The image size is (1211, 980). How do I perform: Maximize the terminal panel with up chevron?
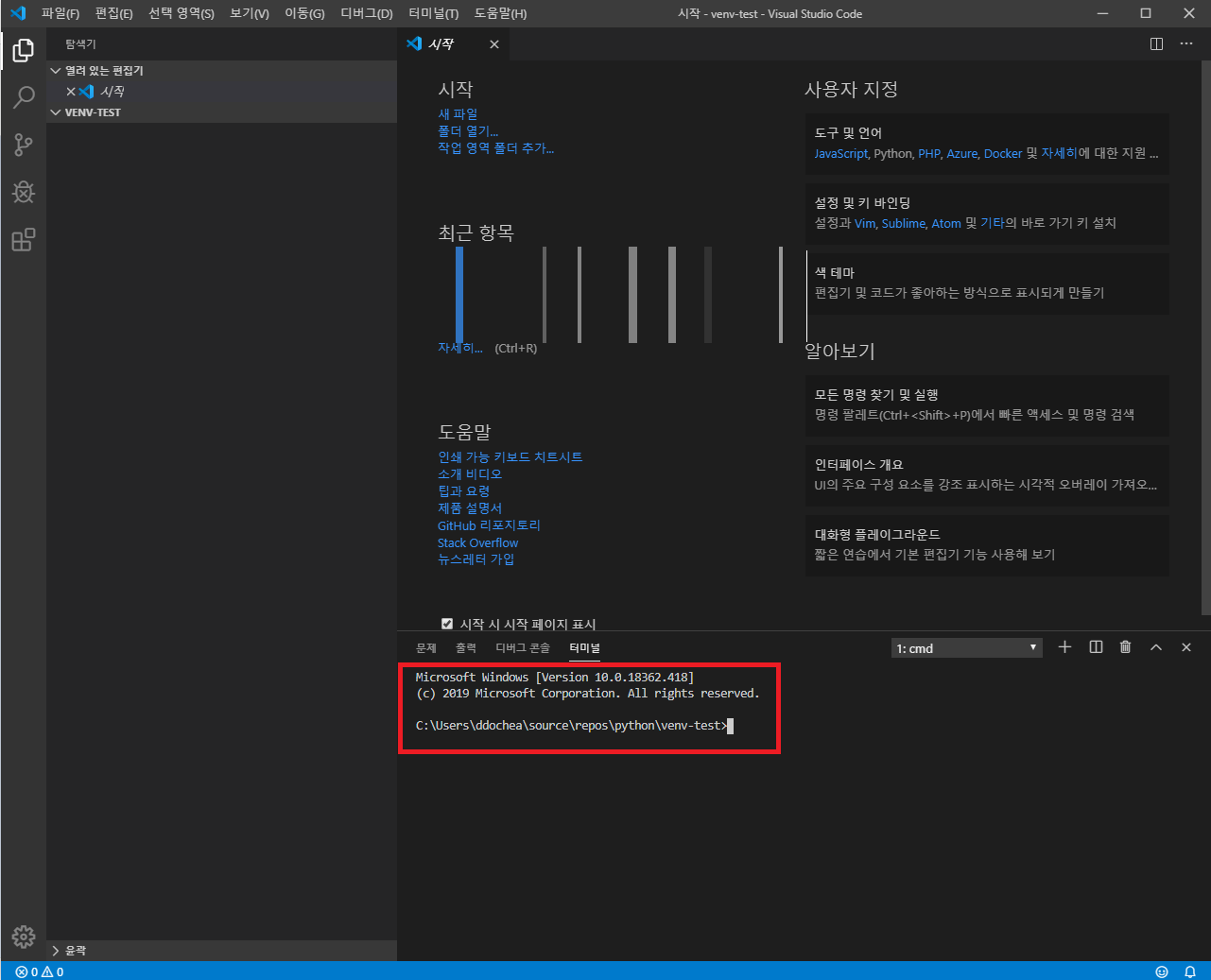click(1155, 647)
